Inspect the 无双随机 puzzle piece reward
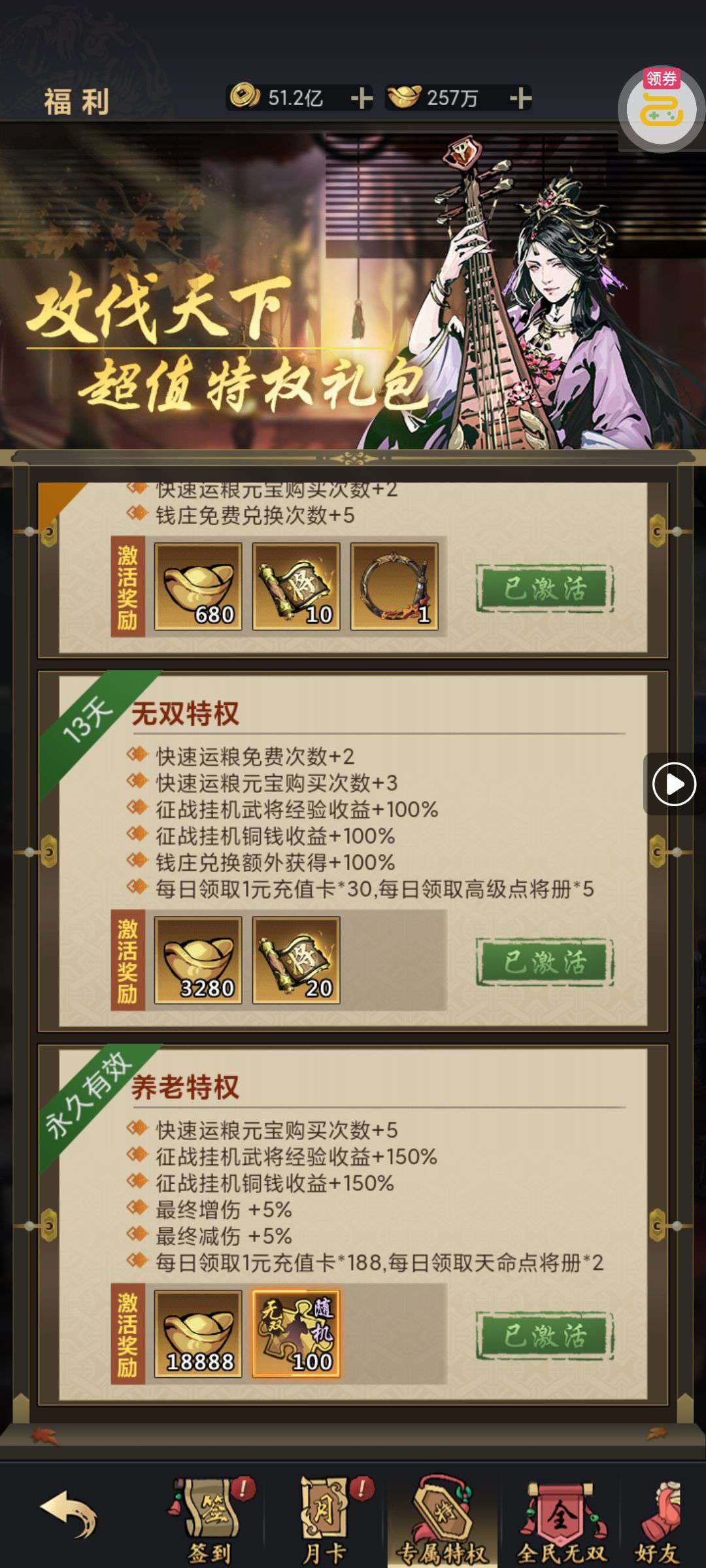This screenshot has height=1568, width=706. point(296,1333)
